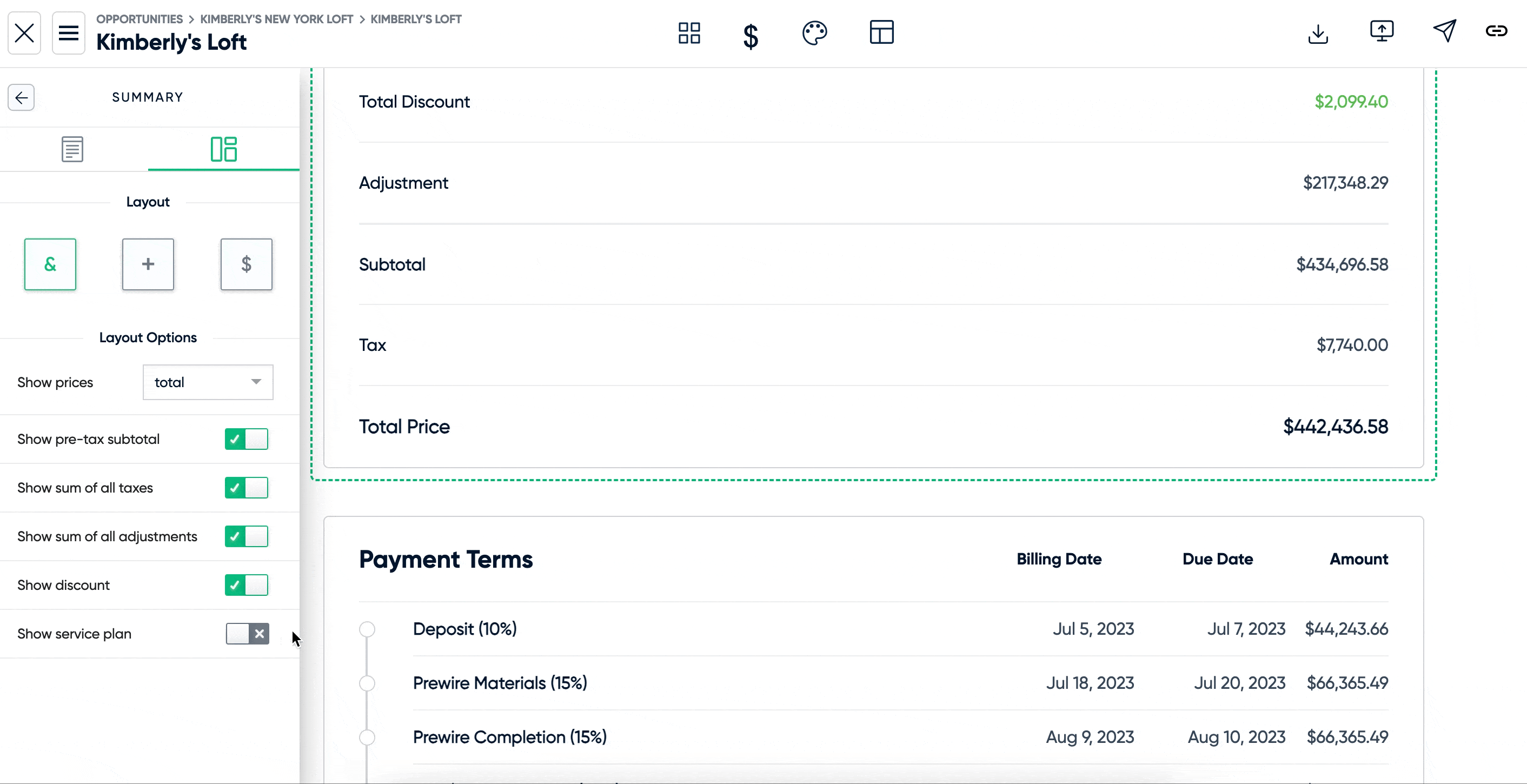Toggle Show discount switch off
The width and height of the screenshot is (1527, 784).
(247, 585)
